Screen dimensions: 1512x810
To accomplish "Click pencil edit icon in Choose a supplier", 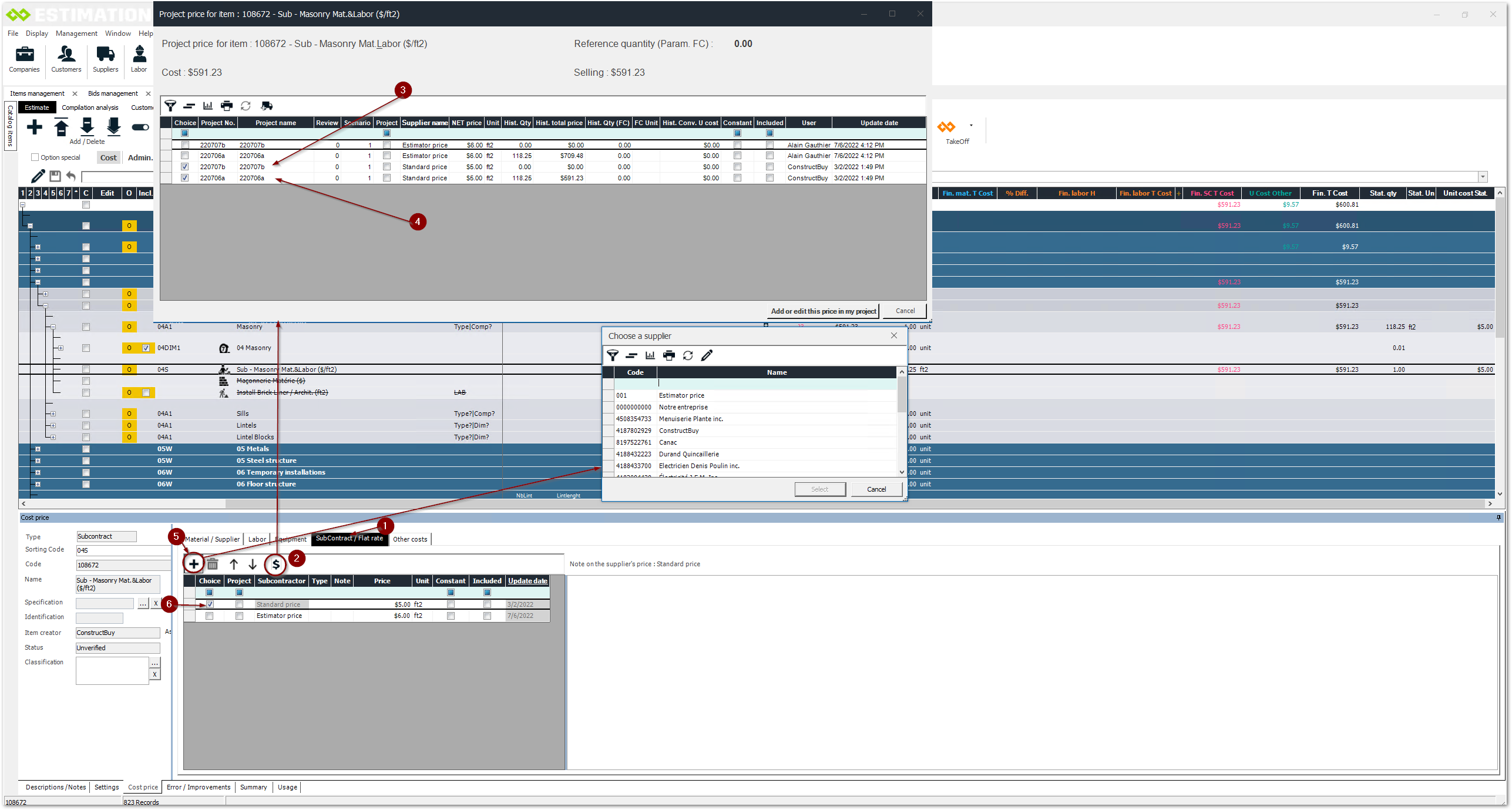I will pyautogui.click(x=707, y=355).
